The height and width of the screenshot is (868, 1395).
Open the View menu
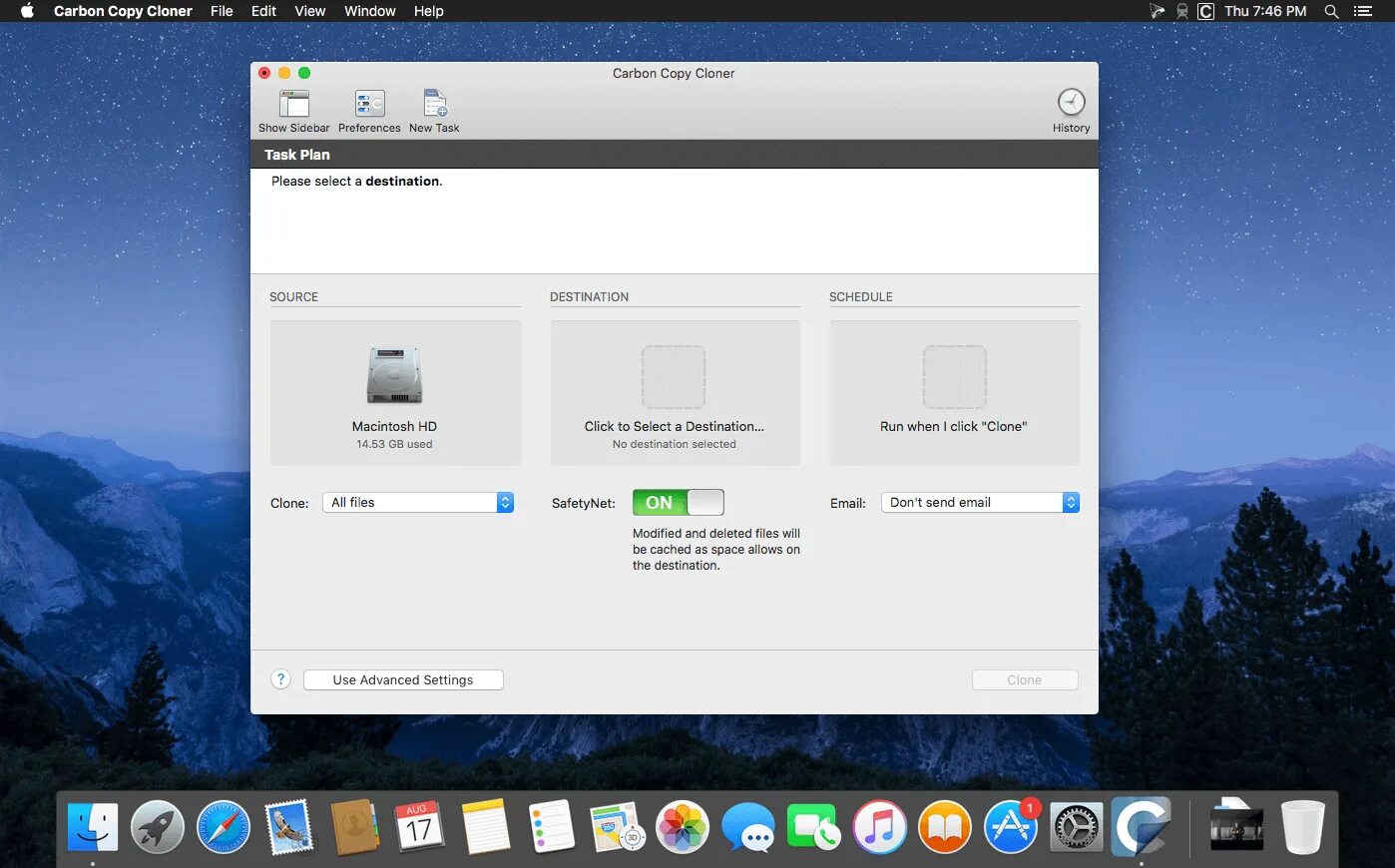(310, 11)
